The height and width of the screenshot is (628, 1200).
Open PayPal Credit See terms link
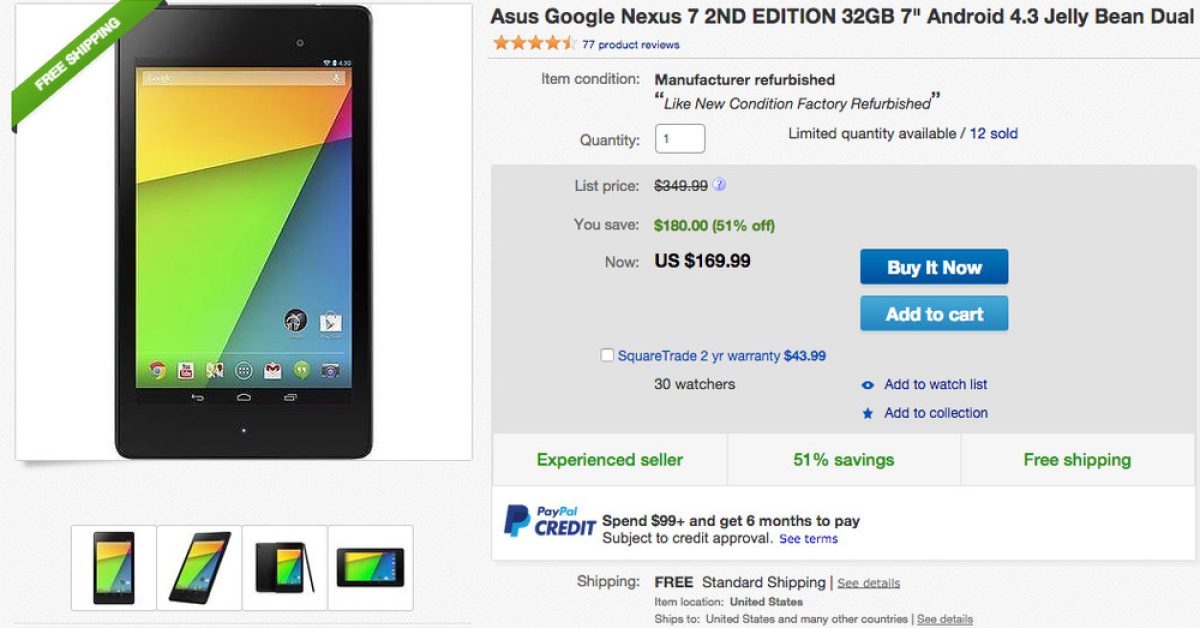coord(809,539)
